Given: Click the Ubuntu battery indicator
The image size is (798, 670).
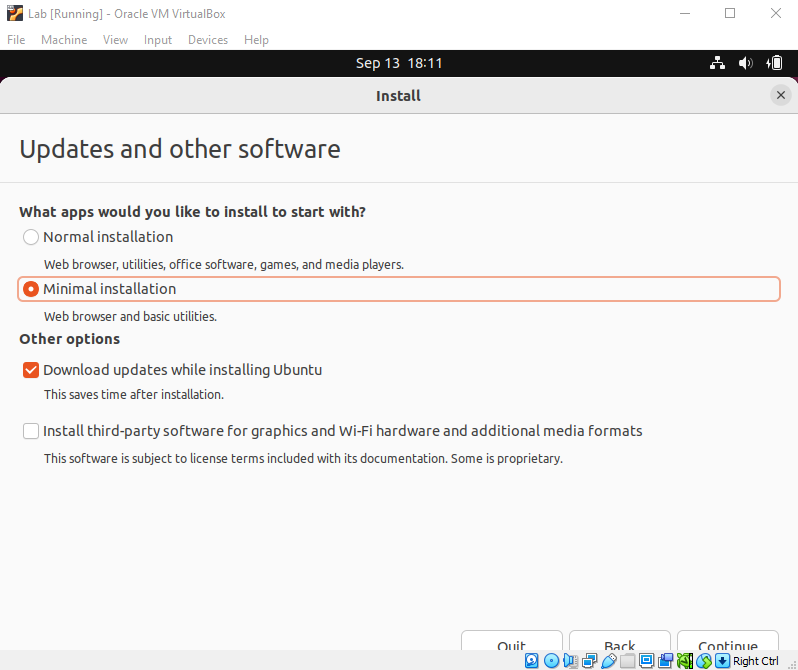Looking at the screenshot, I should click(x=774, y=63).
